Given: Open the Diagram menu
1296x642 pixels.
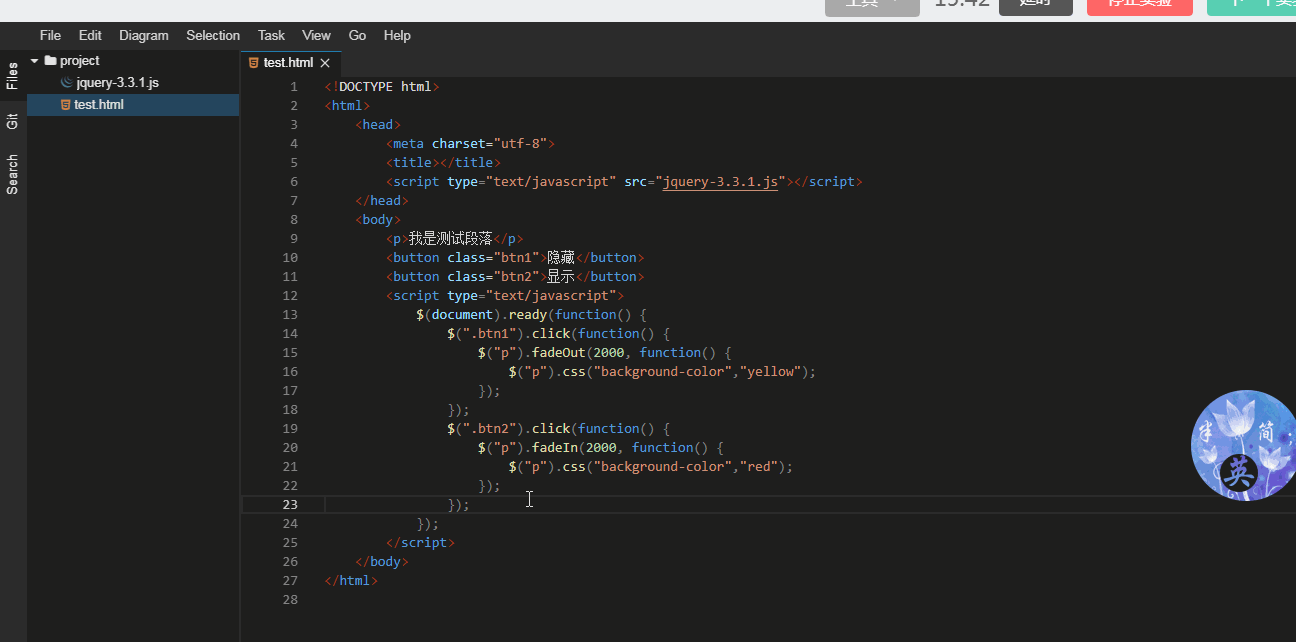Looking at the screenshot, I should 144,35.
